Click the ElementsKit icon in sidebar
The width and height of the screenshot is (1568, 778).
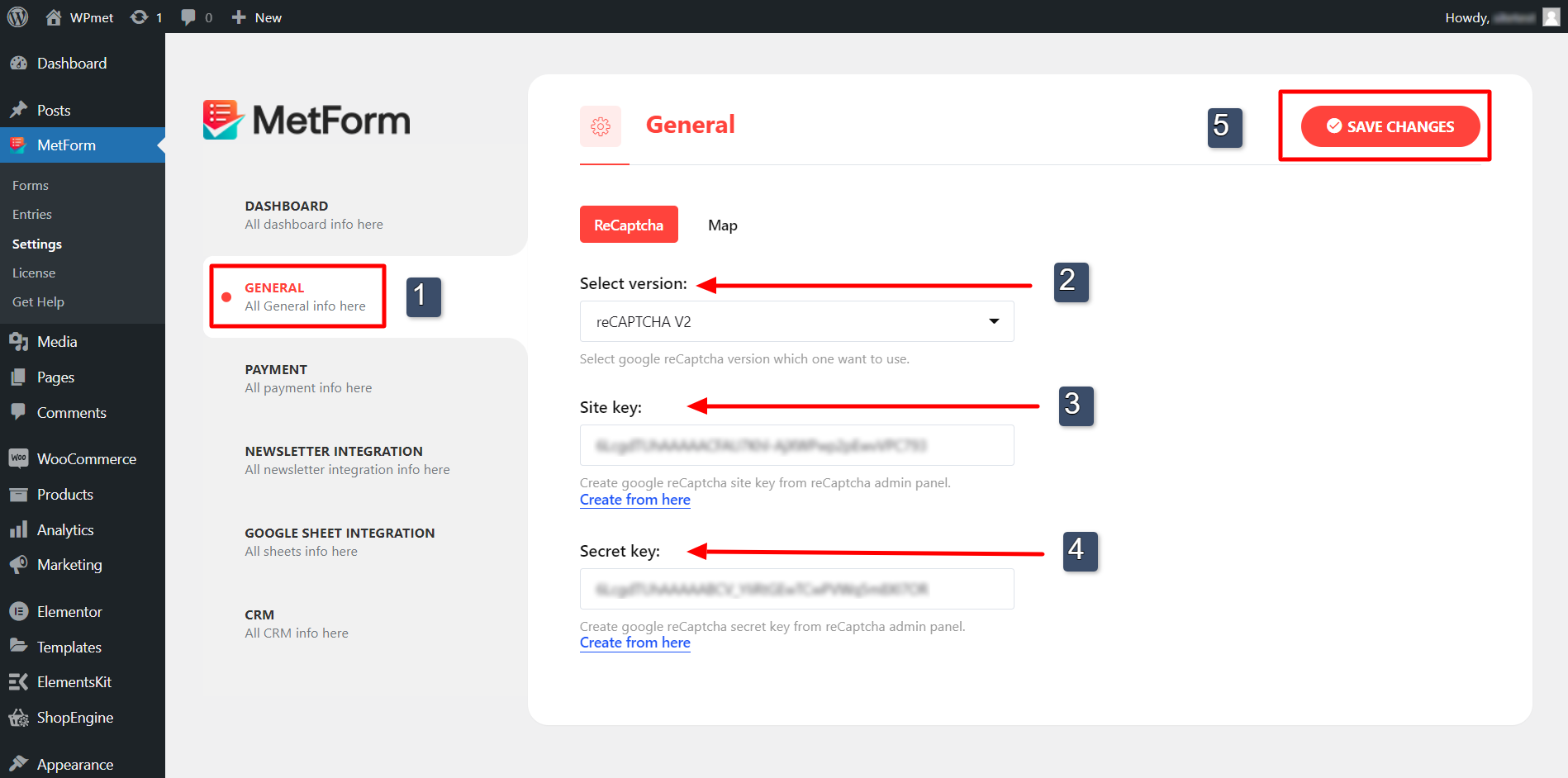[18, 682]
